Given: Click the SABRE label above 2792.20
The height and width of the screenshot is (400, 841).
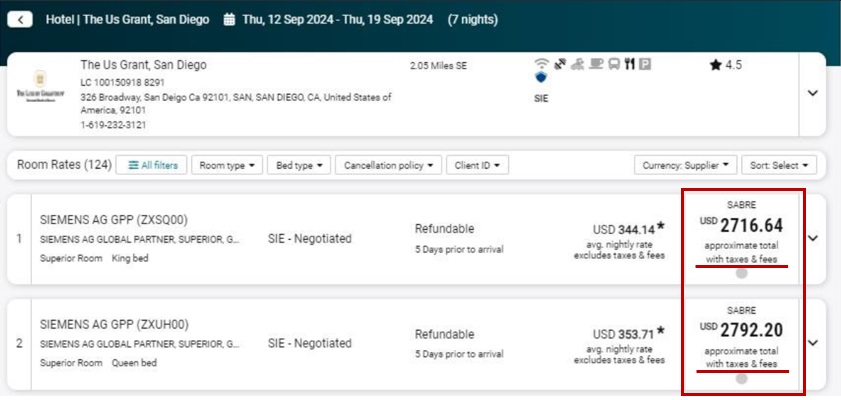Looking at the screenshot, I should [x=741, y=310].
